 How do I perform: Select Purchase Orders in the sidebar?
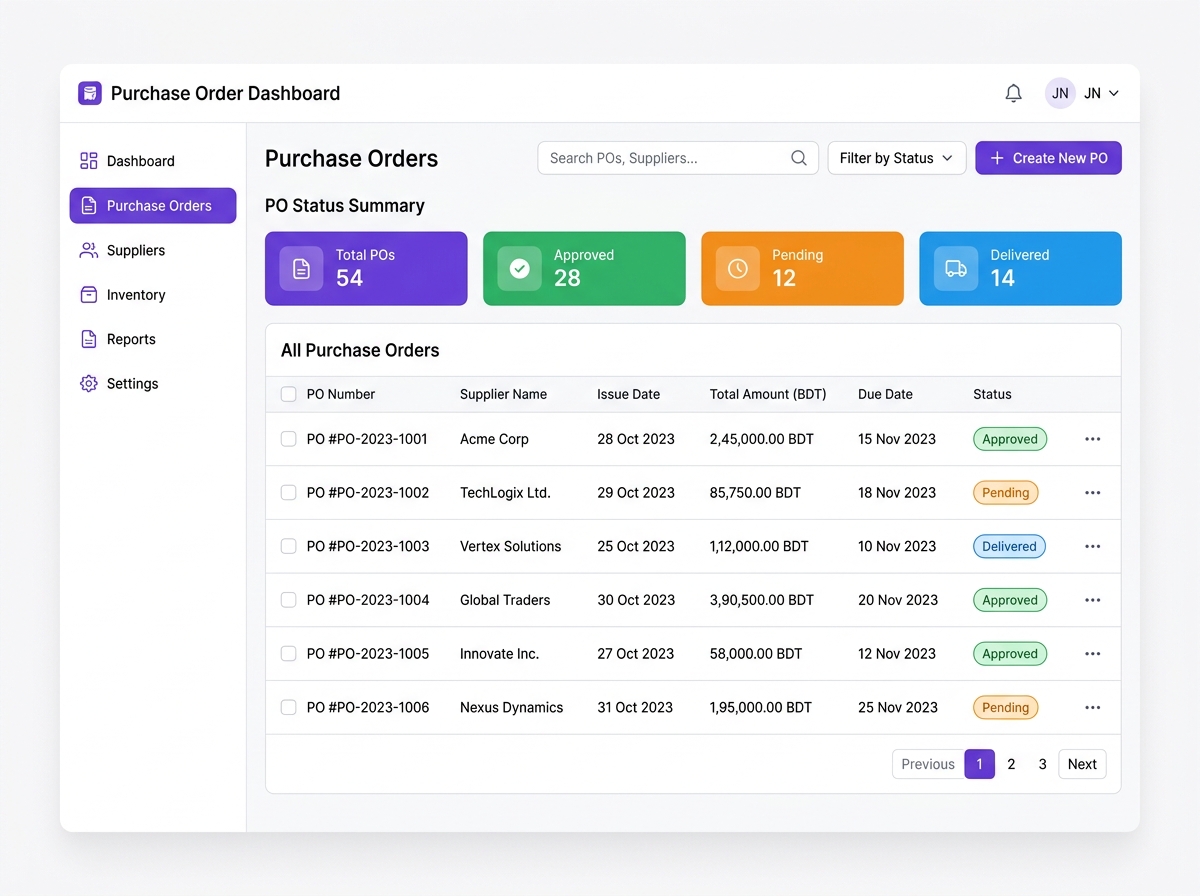153,206
